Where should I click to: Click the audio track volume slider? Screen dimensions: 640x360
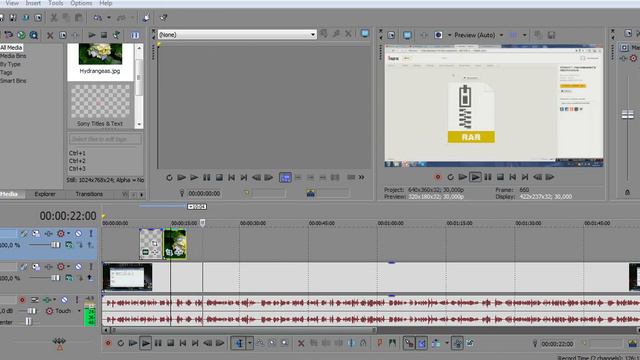[32, 311]
